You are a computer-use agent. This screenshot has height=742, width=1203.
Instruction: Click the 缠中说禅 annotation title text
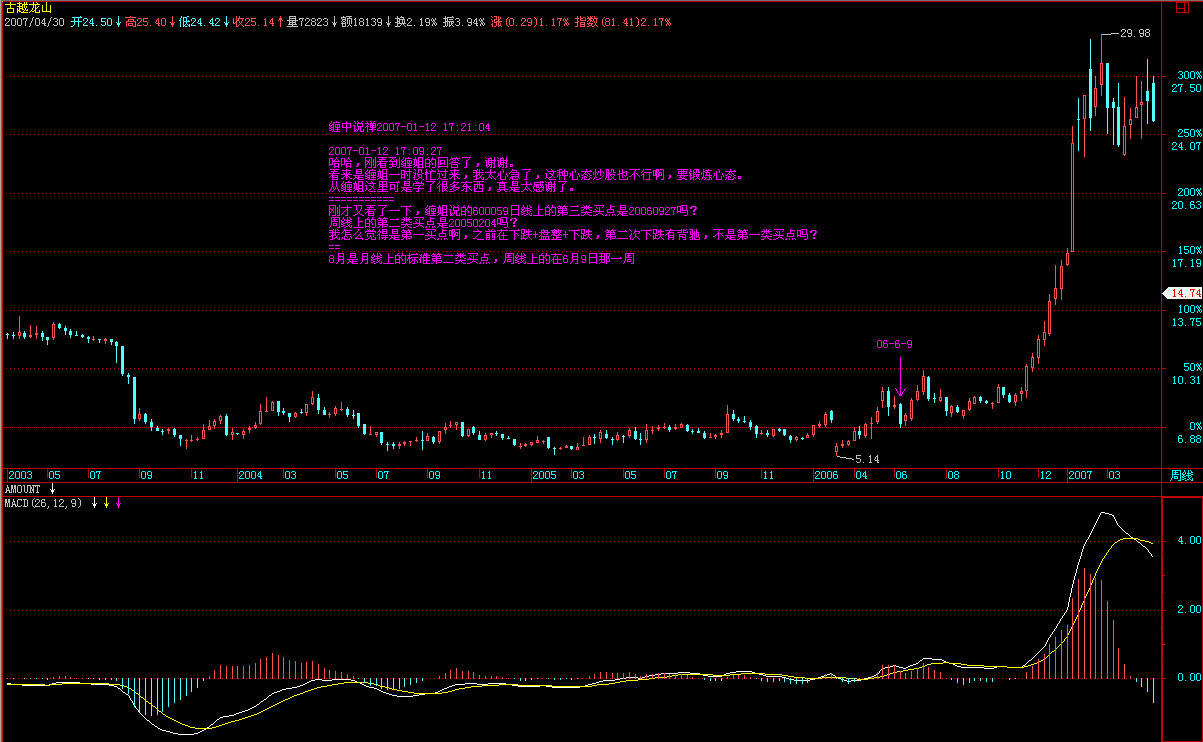point(409,127)
